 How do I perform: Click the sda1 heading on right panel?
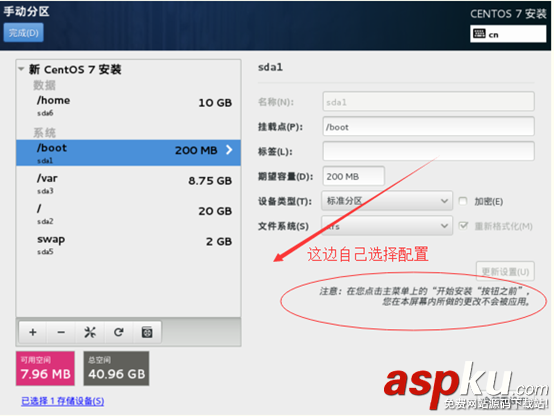point(270,67)
